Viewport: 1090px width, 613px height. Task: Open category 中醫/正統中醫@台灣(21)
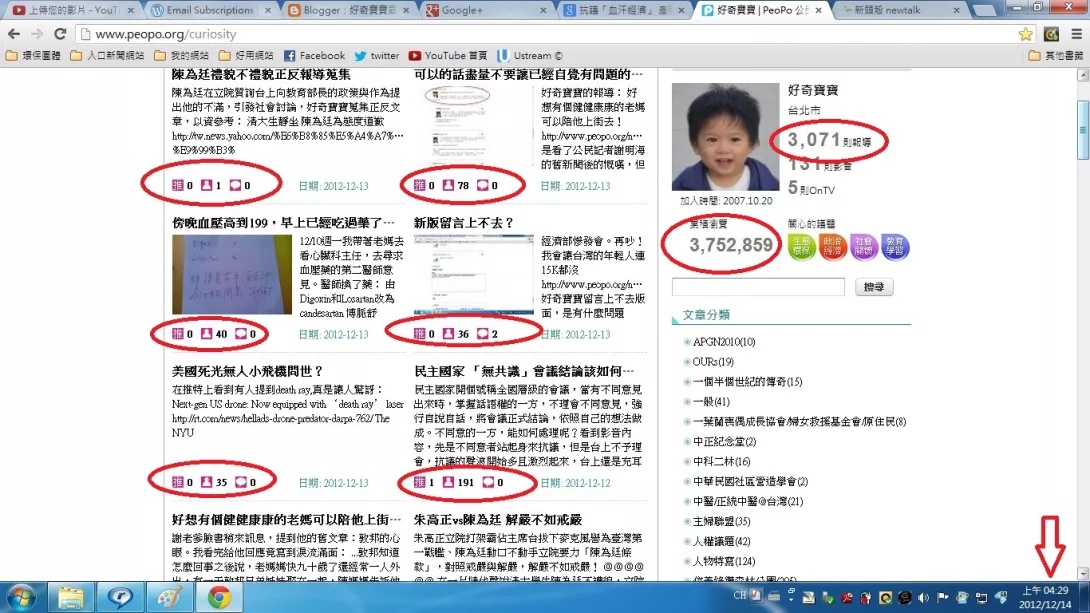click(748, 501)
